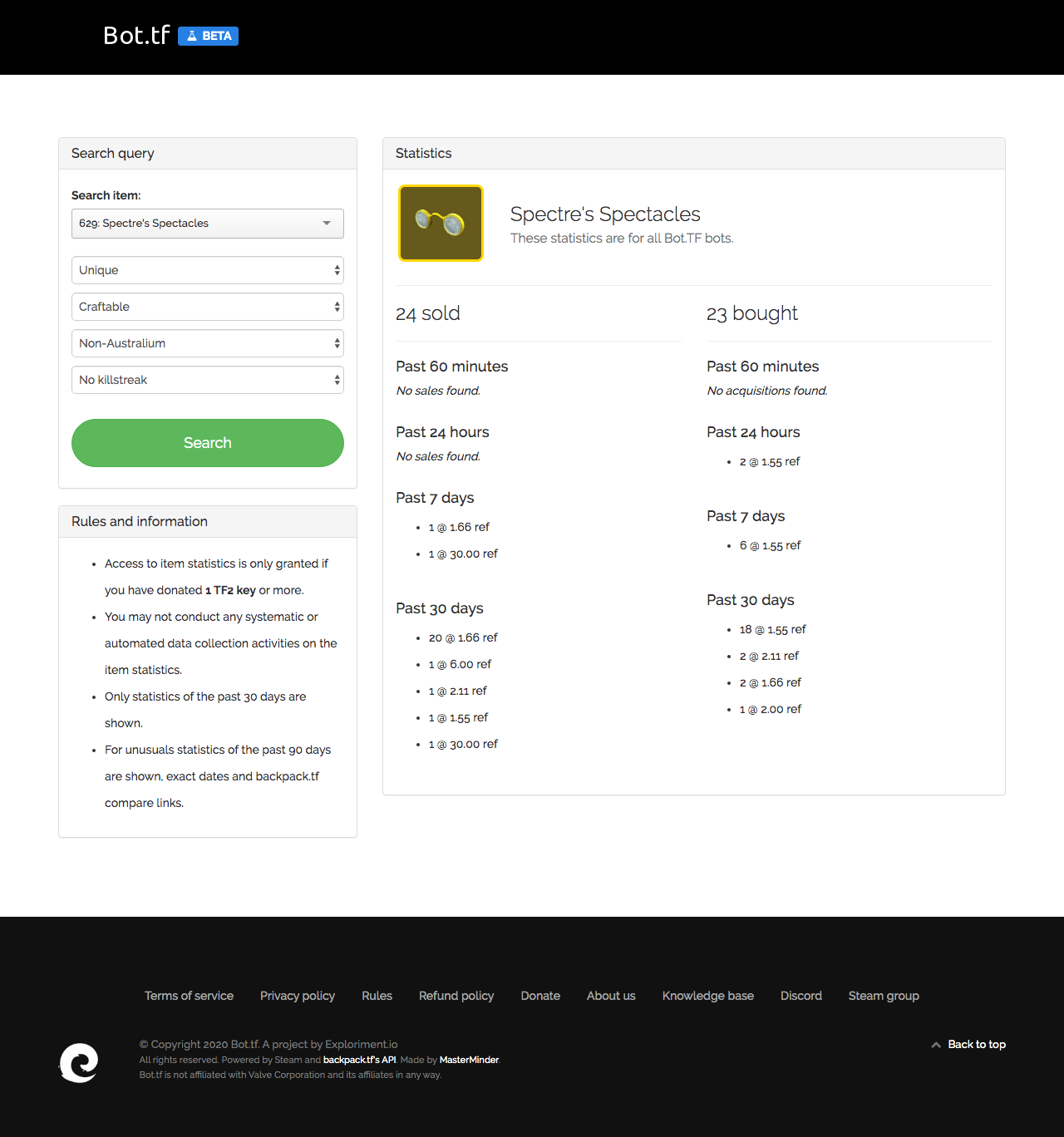Click the Rules and information panel header

208,522
